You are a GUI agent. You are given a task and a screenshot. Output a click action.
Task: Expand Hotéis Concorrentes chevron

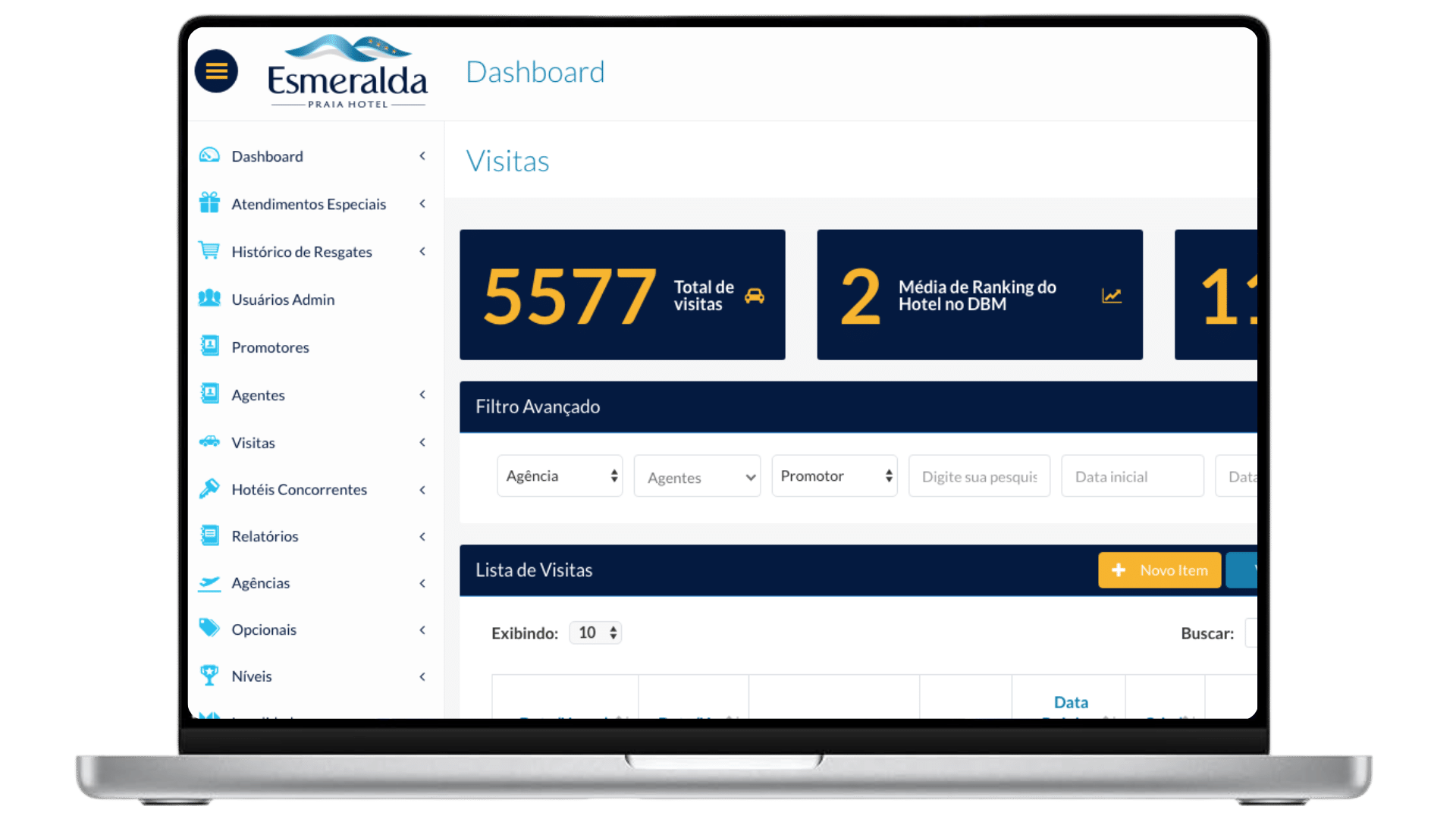click(422, 490)
